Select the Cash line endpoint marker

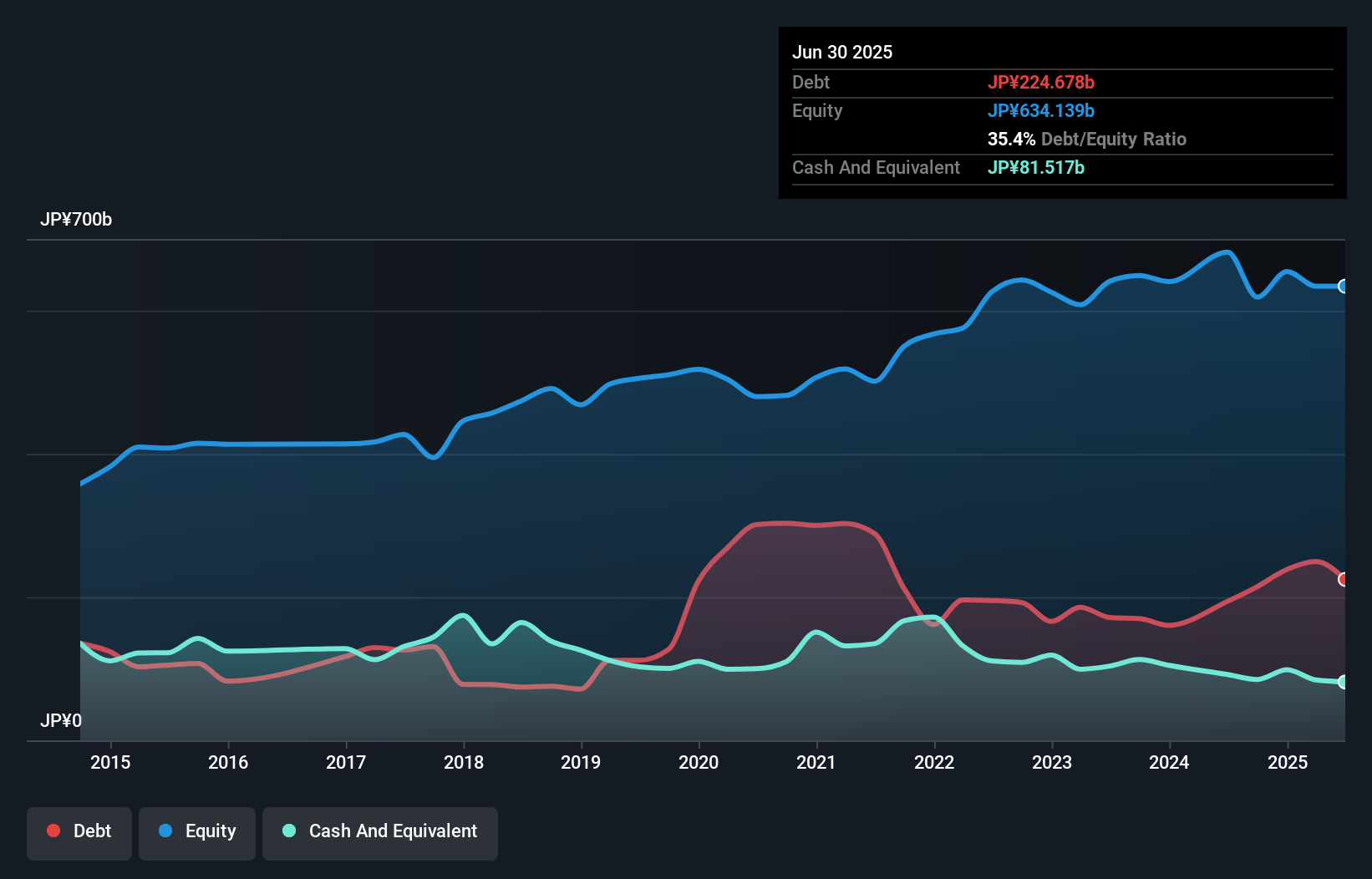[x=1344, y=683]
